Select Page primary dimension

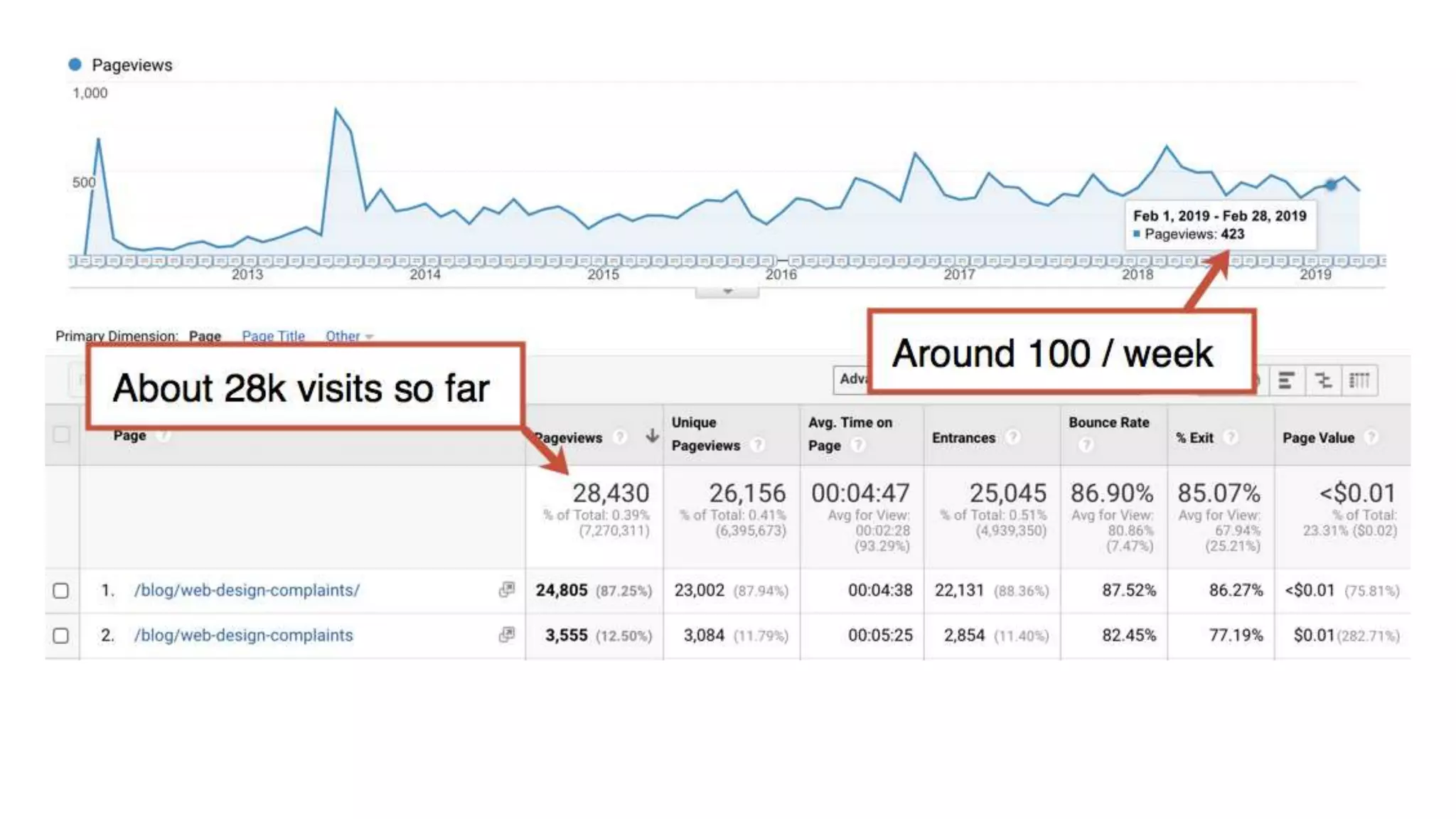click(x=205, y=336)
